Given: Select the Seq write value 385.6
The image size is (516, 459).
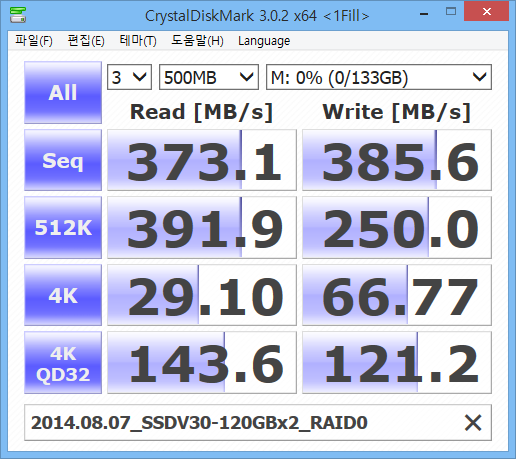Looking at the screenshot, I should 397,160.
